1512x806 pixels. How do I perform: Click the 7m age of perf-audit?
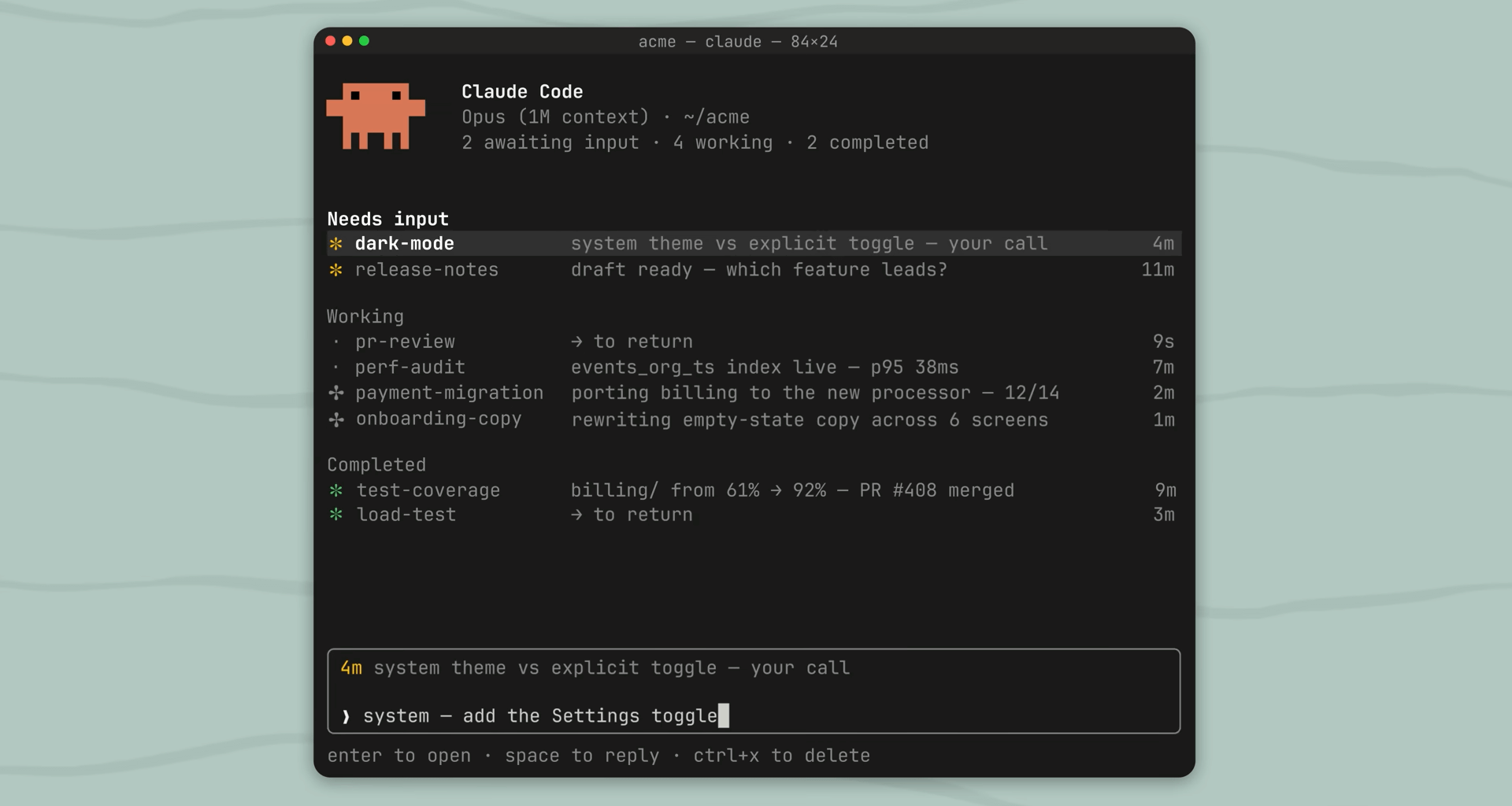[1163, 367]
